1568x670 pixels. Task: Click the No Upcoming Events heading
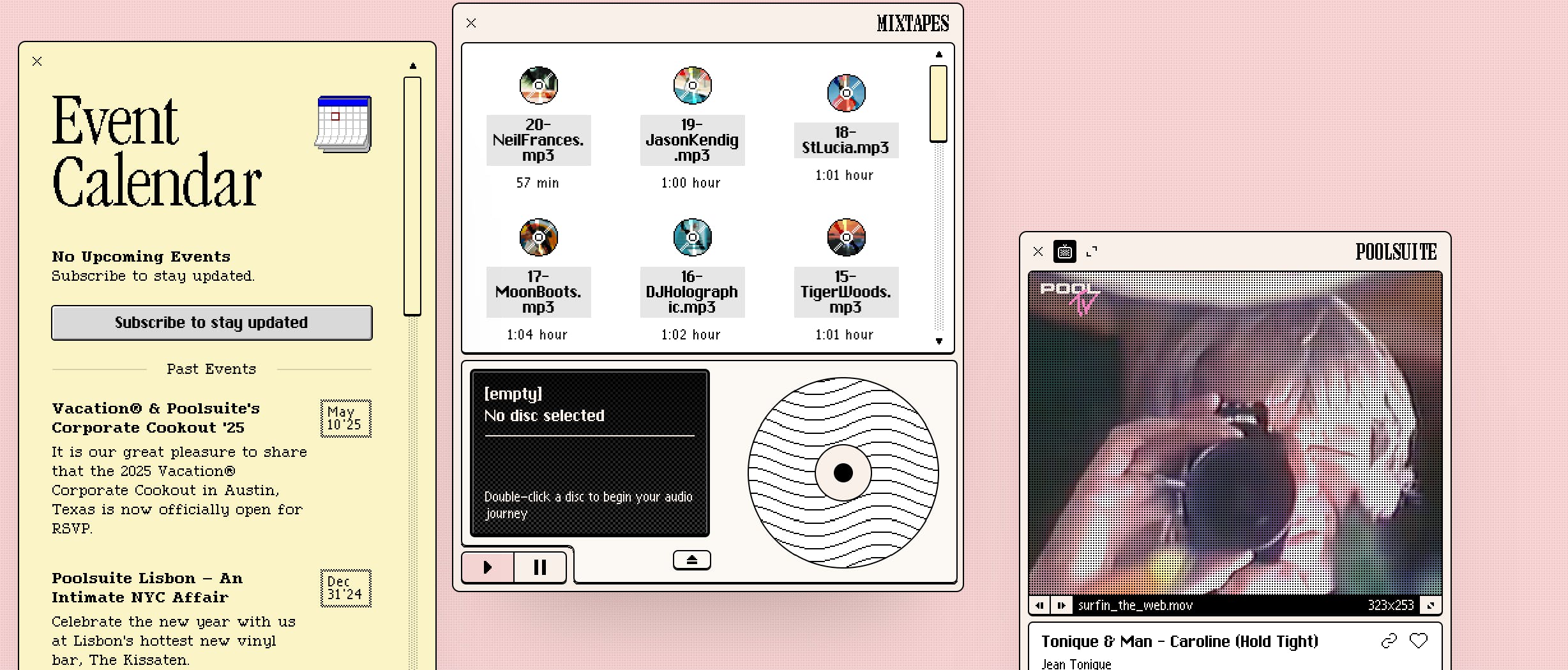click(x=141, y=257)
